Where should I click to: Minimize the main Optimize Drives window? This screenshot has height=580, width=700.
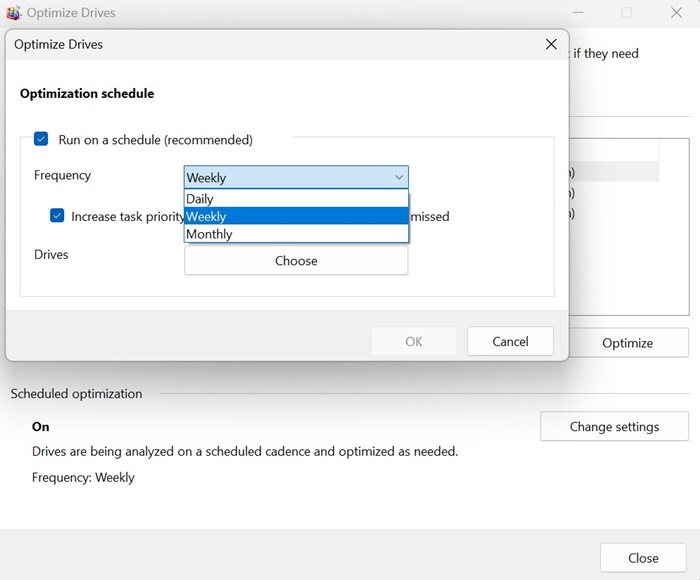tap(579, 13)
